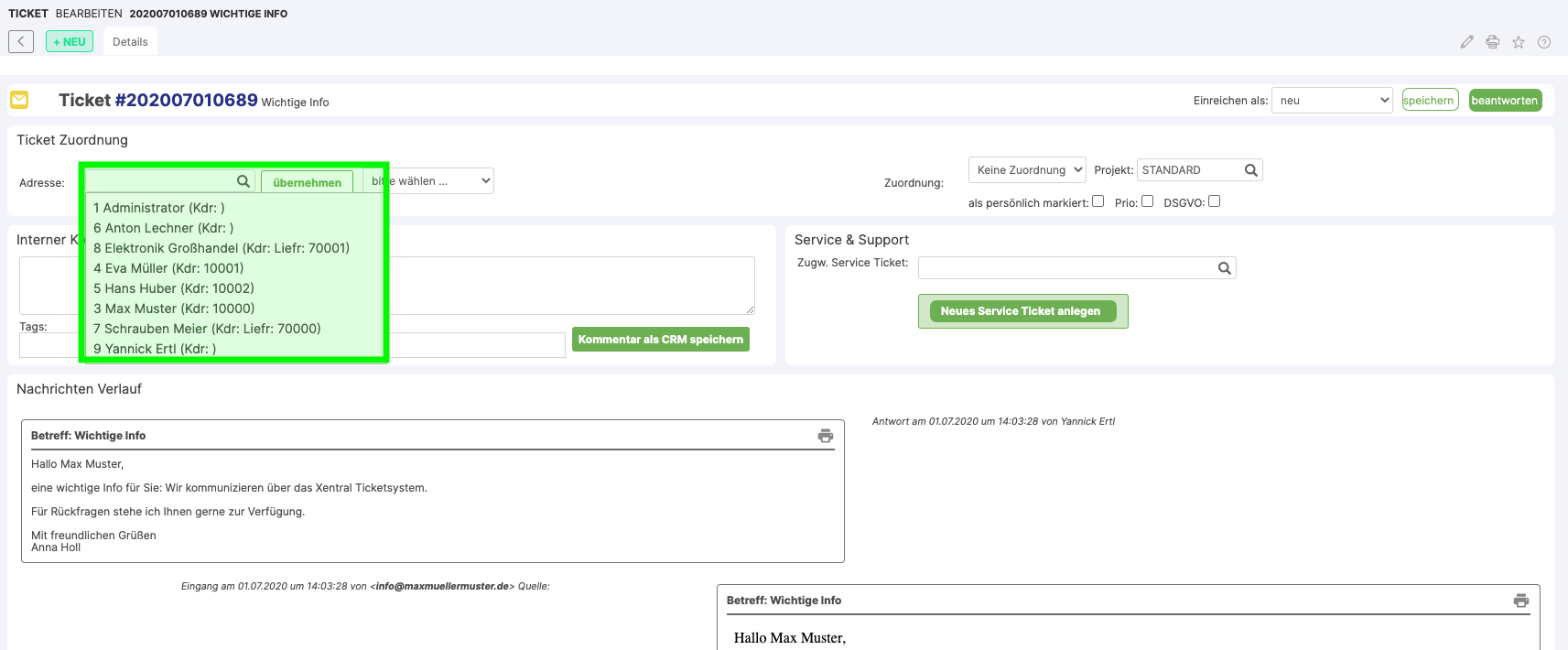This screenshot has height=650, width=1568.
Task: Click the top-right printer icon
Action: coord(1492,42)
